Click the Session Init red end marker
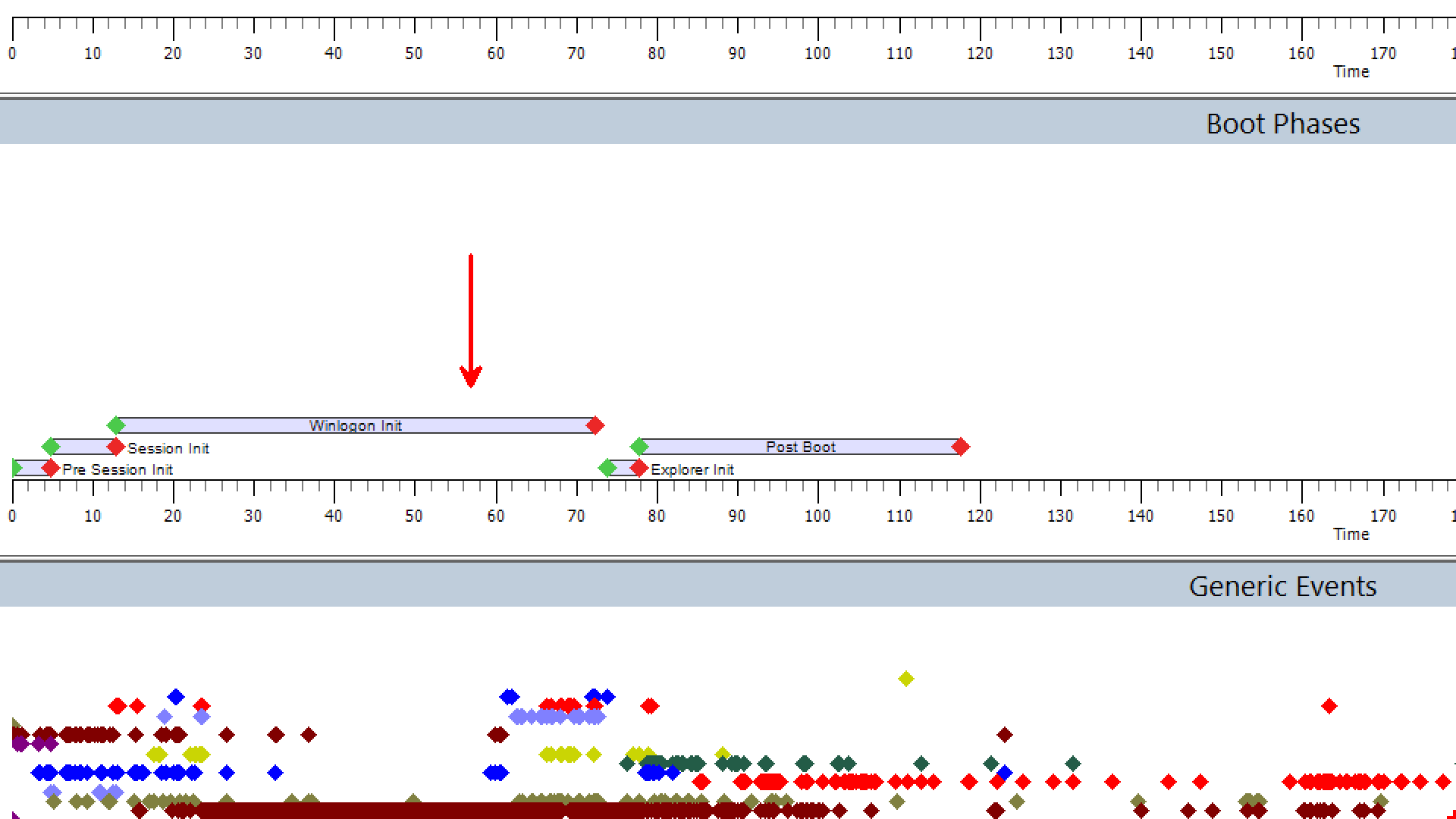The height and width of the screenshot is (819, 1456). click(115, 447)
